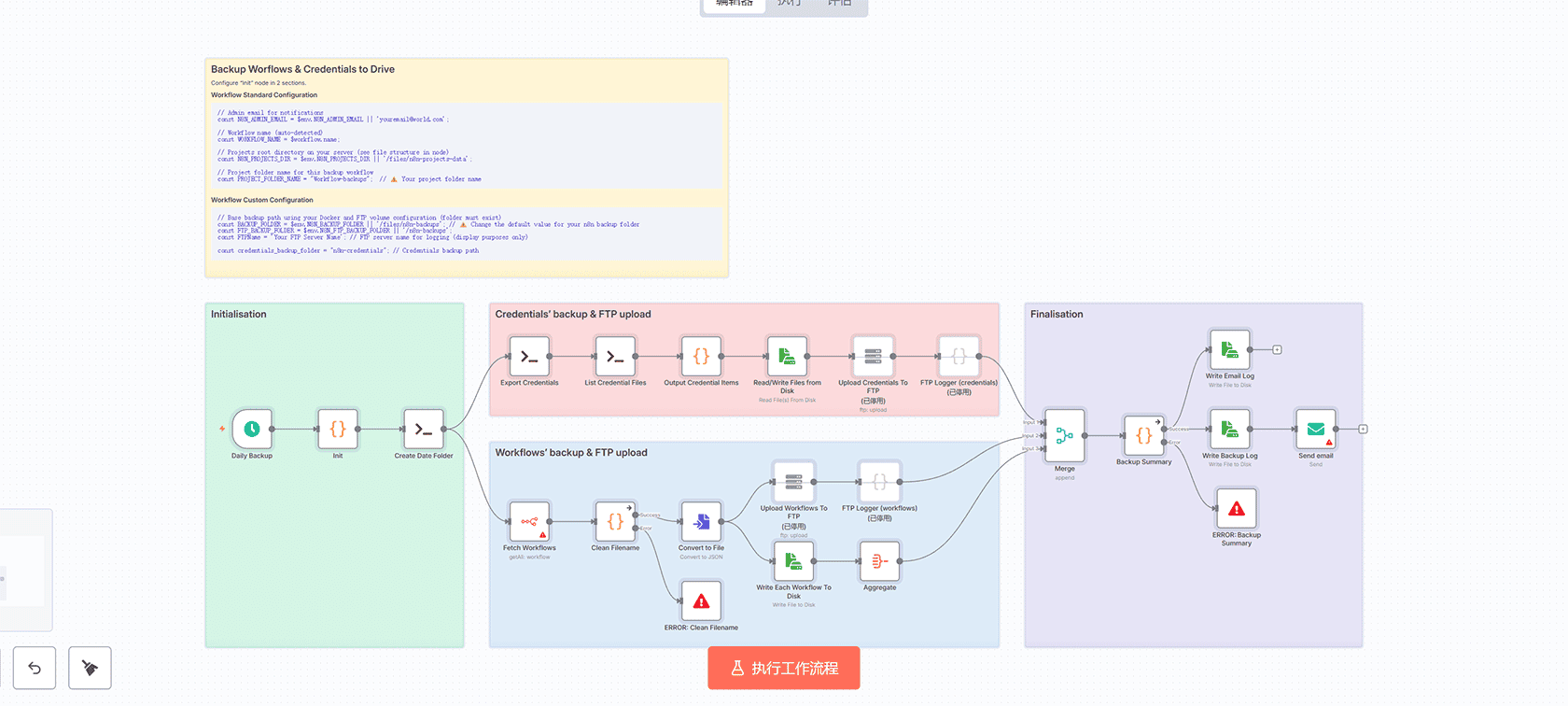Click the Merge node in Finalisation
The width and height of the screenshot is (1568, 706).
[1065, 436]
